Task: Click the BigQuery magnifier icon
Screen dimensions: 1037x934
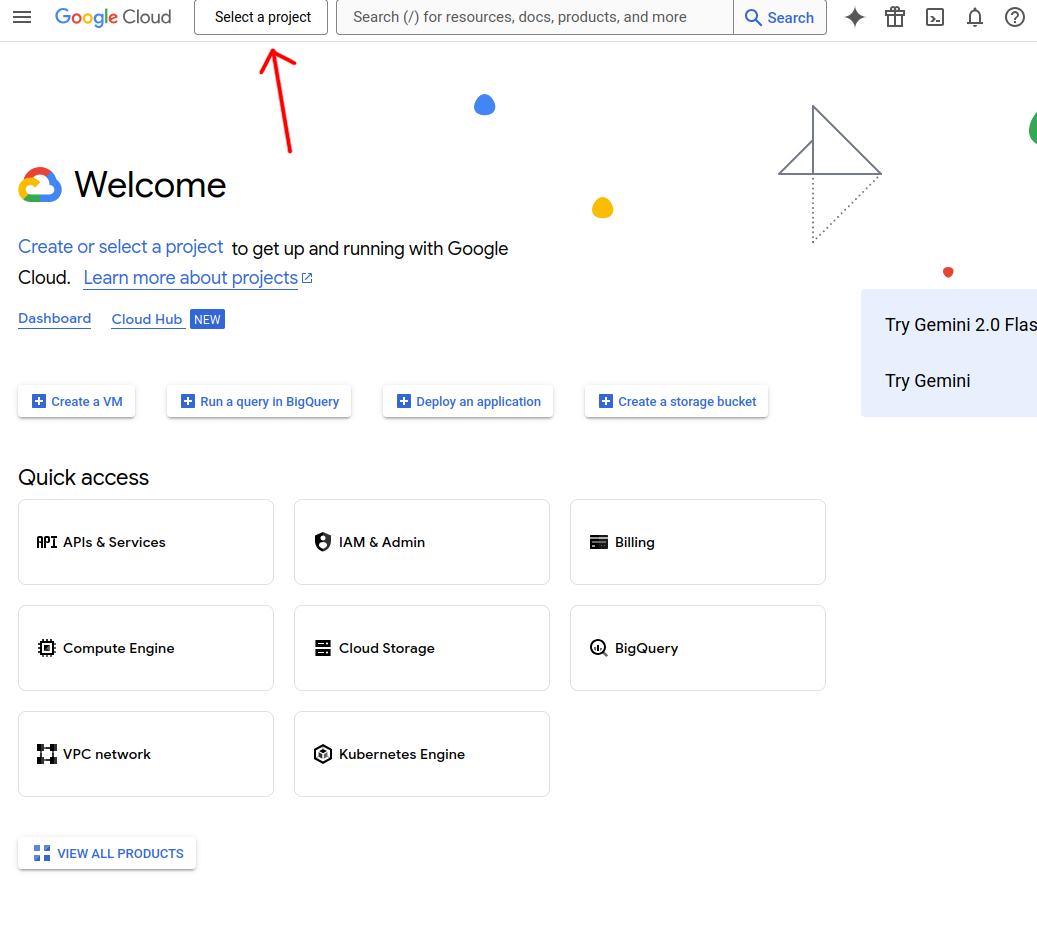Action: point(599,648)
